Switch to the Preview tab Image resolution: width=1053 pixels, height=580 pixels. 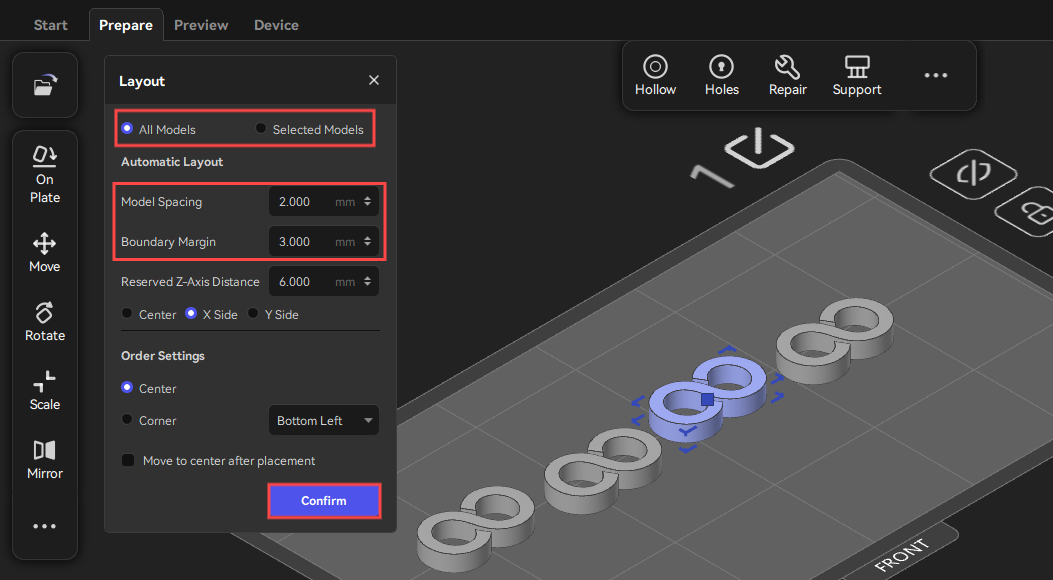(201, 24)
